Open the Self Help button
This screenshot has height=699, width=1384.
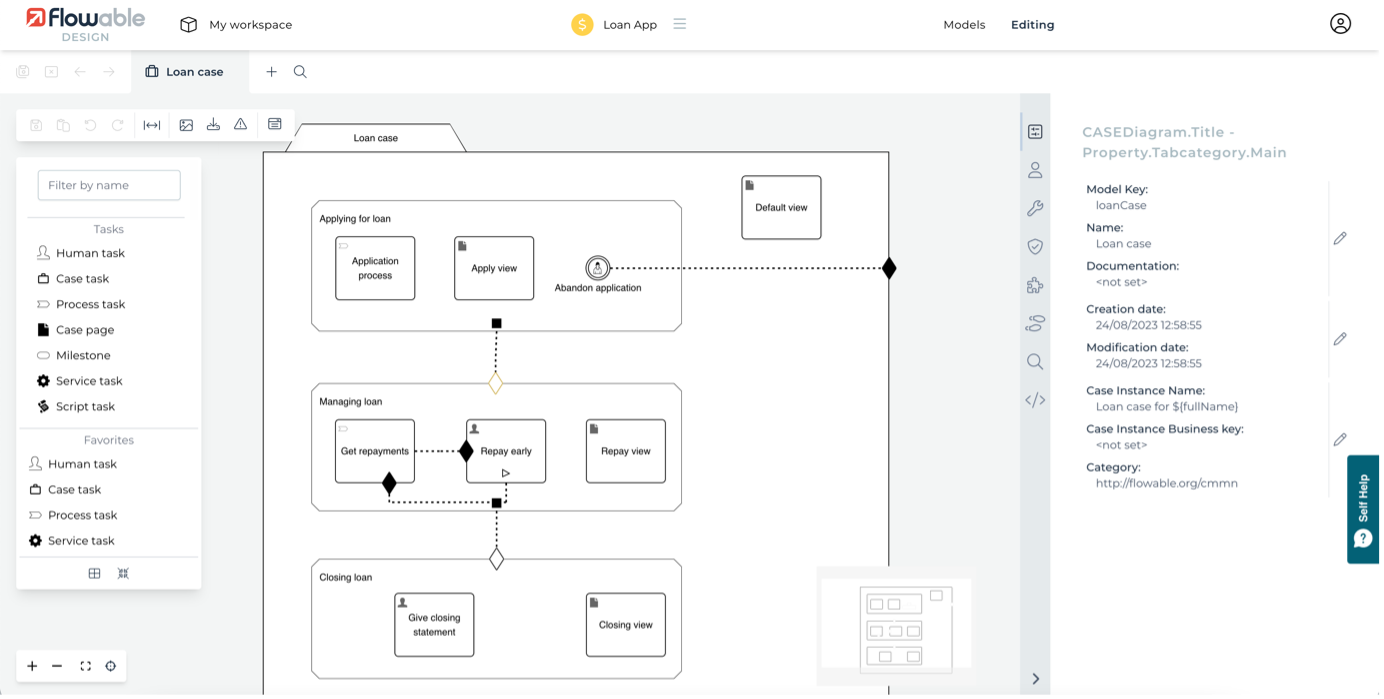[1364, 510]
